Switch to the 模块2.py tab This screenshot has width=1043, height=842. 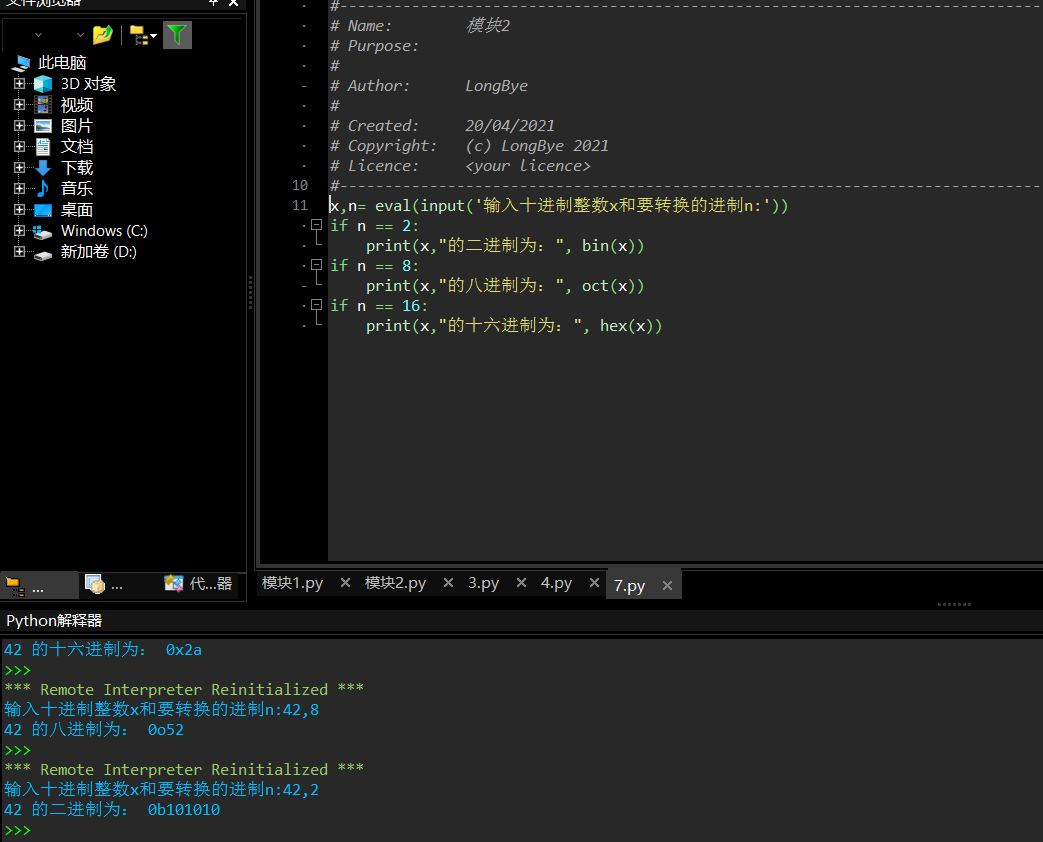[395, 583]
